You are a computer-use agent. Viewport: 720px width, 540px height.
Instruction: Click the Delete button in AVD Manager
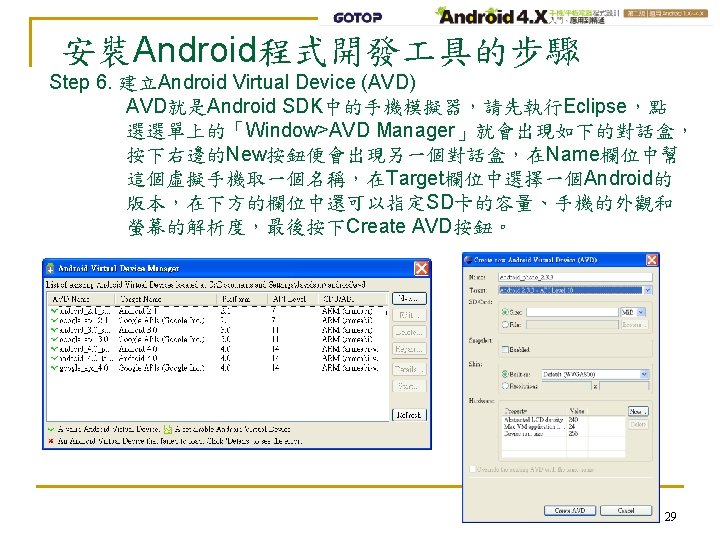point(409,332)
